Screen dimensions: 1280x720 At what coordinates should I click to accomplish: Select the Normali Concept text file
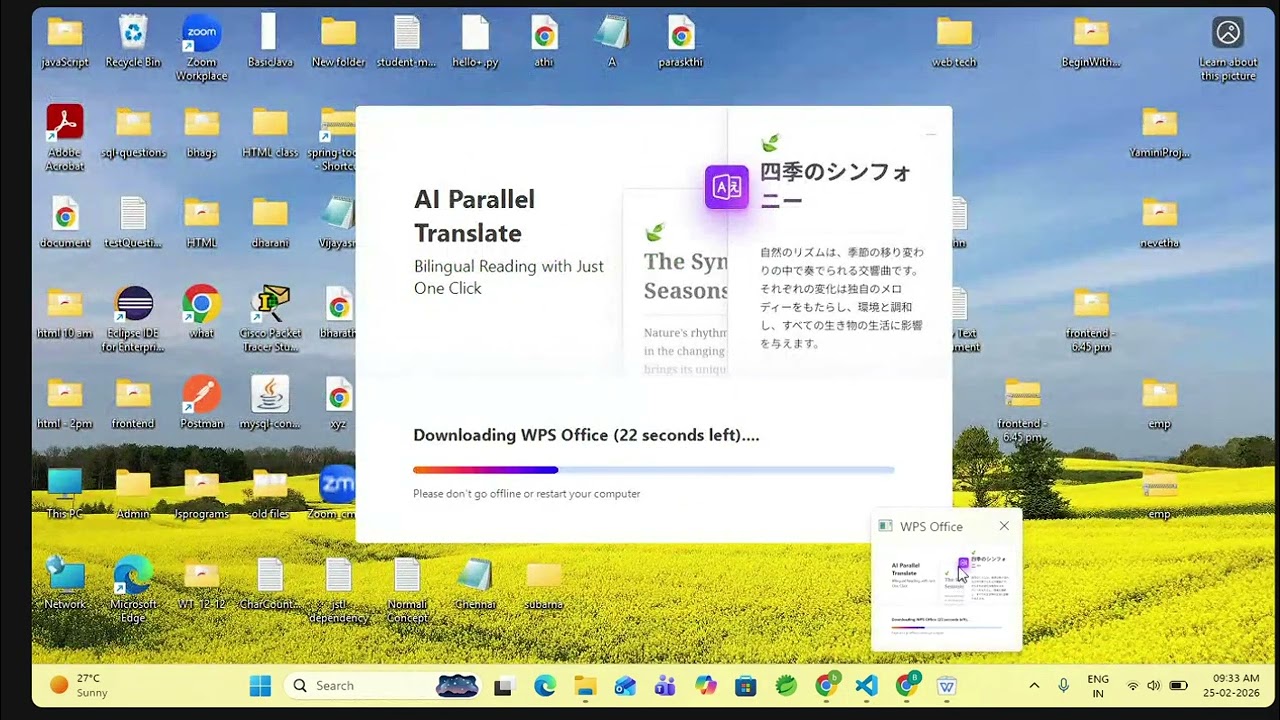[407, 590]
